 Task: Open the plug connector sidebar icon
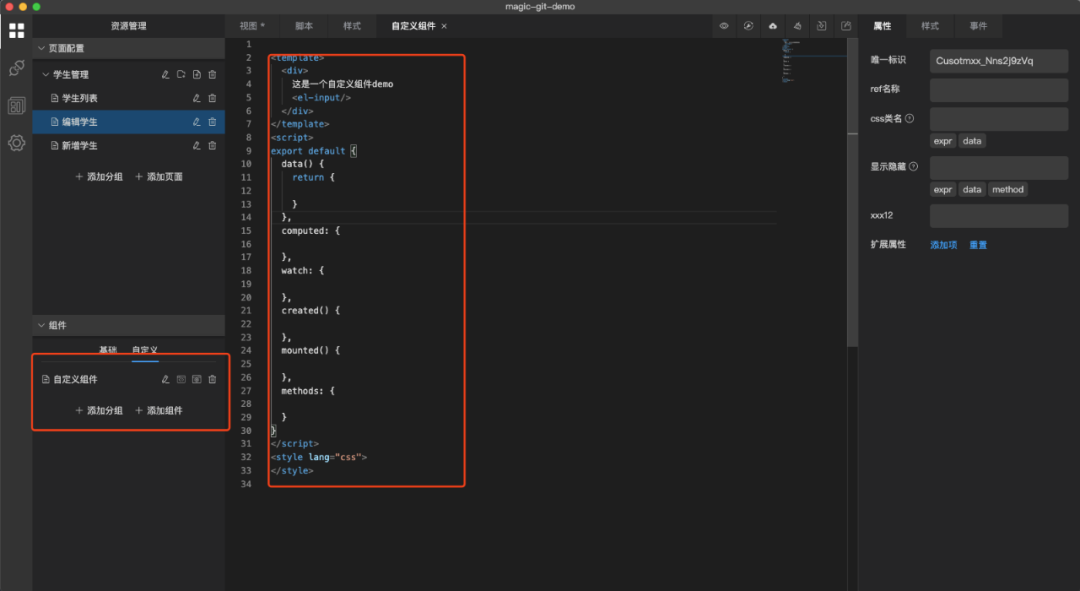point(17,68)
